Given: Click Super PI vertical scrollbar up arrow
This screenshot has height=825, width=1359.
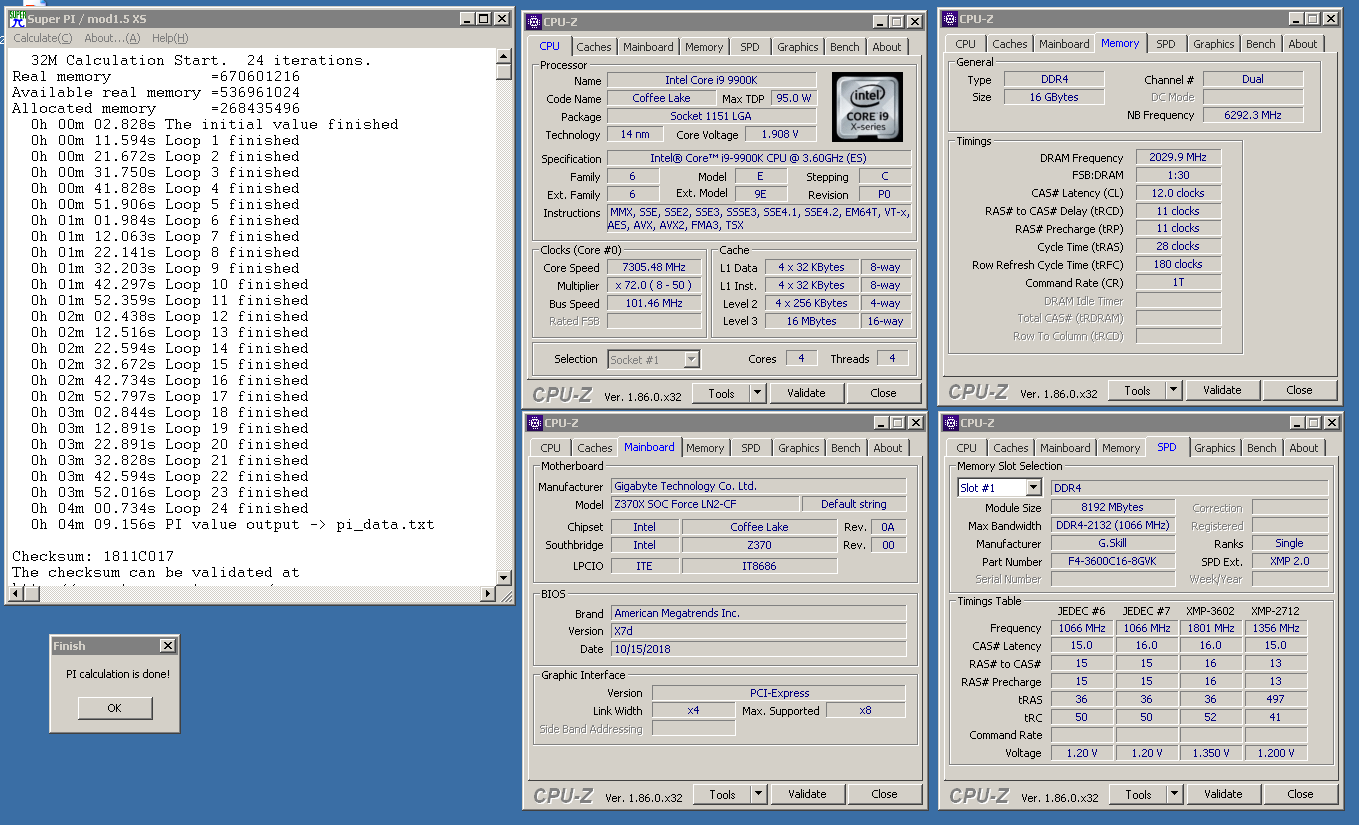Looking at the screenshot, I should tap(504, 56).
